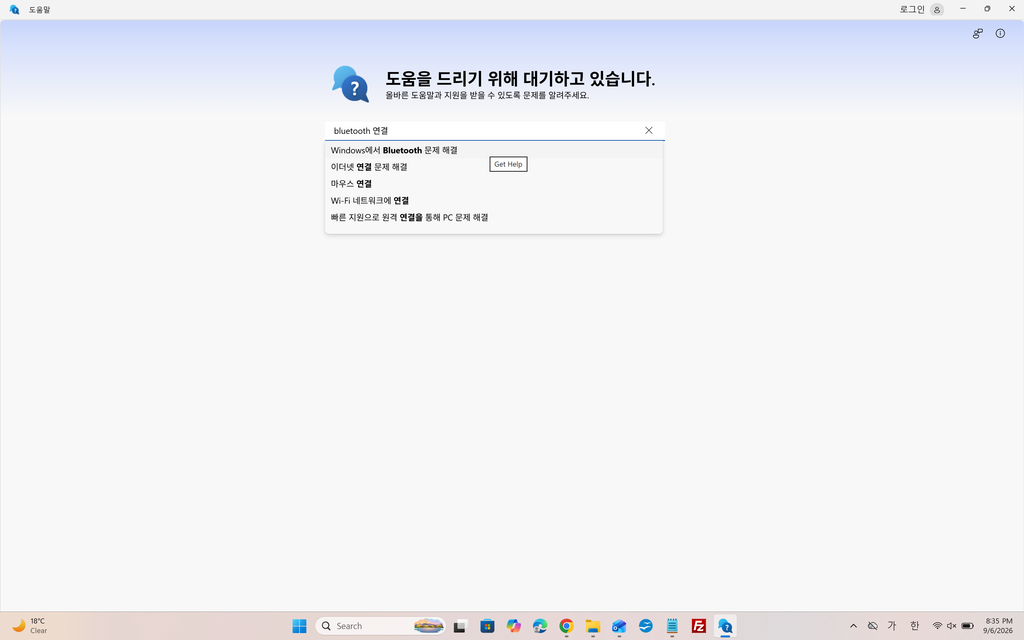Click the 가 IME indicator in tray

(892, 626)
